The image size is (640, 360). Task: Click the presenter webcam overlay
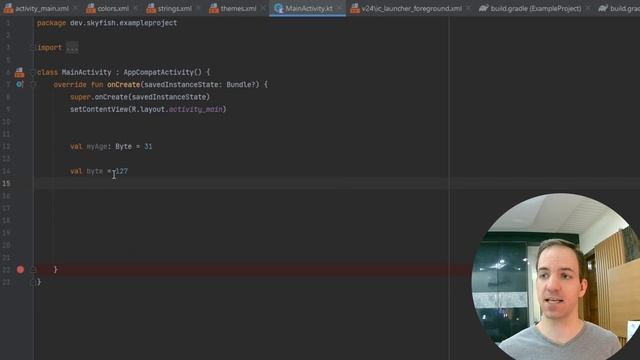(x=556, y=276)
